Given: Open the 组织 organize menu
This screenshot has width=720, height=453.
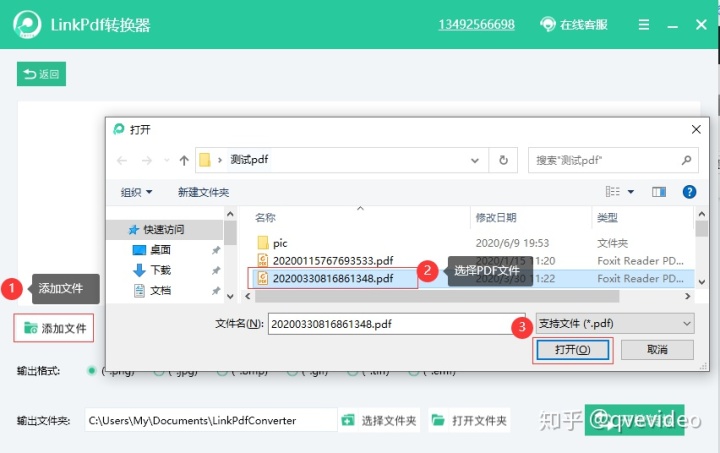Looking at the screenshot, I should [136, 192].
